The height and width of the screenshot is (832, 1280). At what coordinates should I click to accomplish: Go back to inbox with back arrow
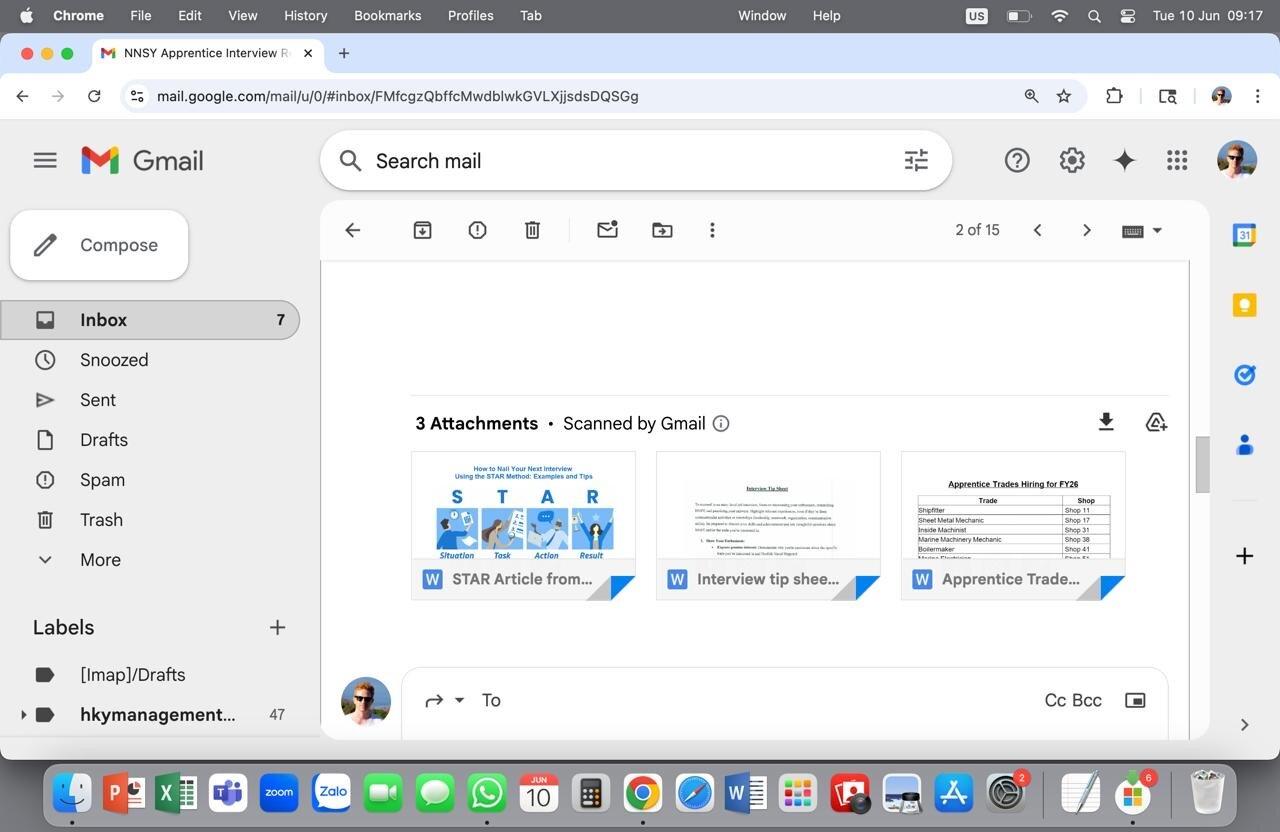point(352,230)
